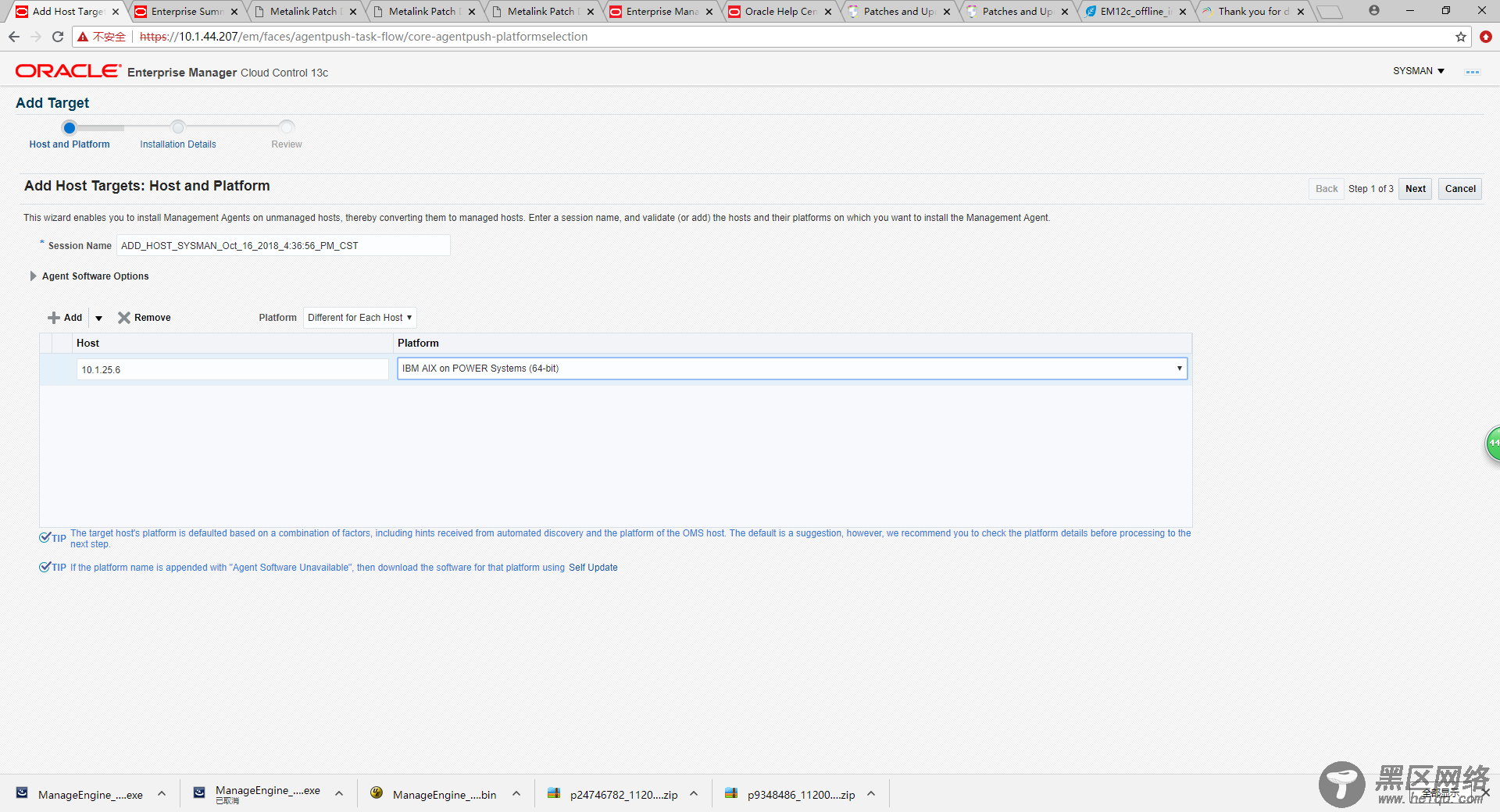Expand Agent Software Options section

point(33,276)
